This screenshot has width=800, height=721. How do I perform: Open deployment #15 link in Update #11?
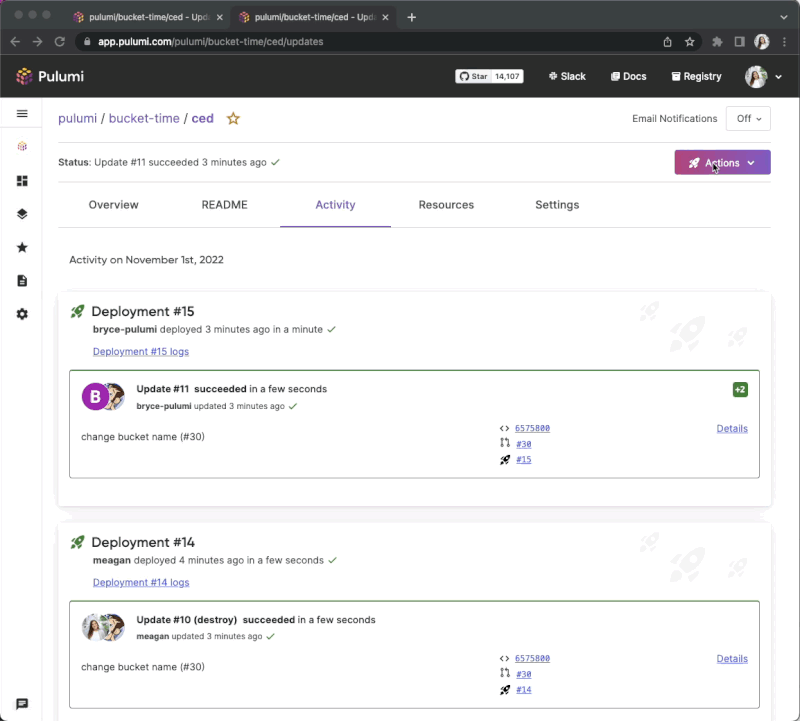pos(523,459)
